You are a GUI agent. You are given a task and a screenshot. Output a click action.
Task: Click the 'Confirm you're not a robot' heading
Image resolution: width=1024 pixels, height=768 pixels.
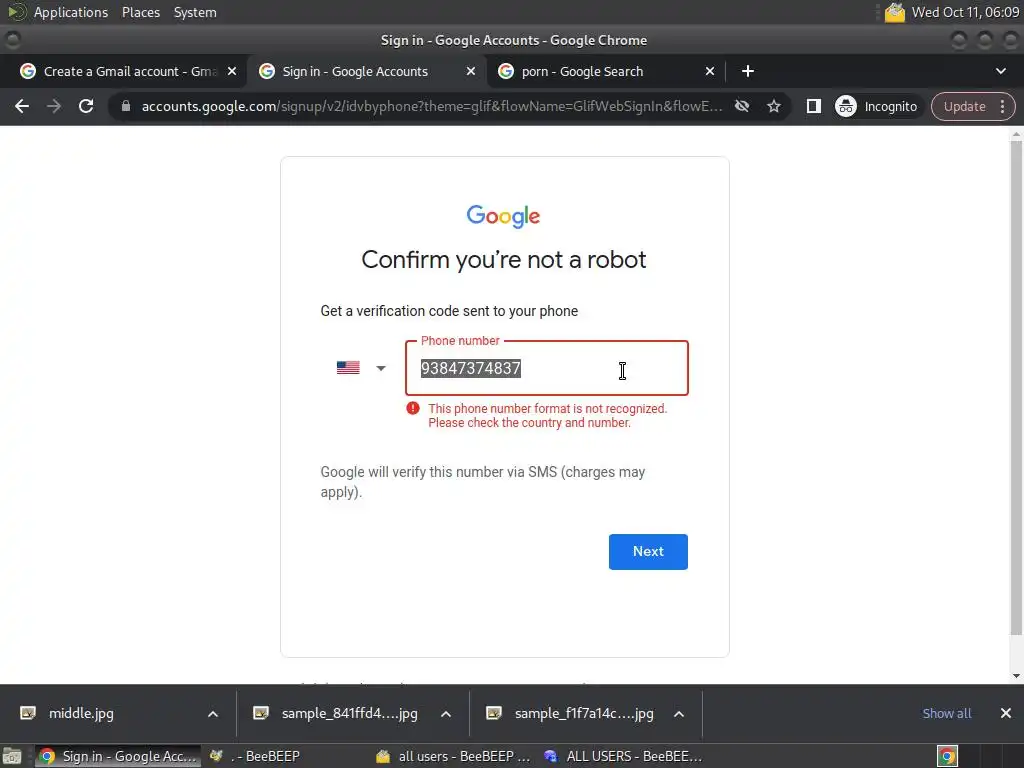click(504, 260)
